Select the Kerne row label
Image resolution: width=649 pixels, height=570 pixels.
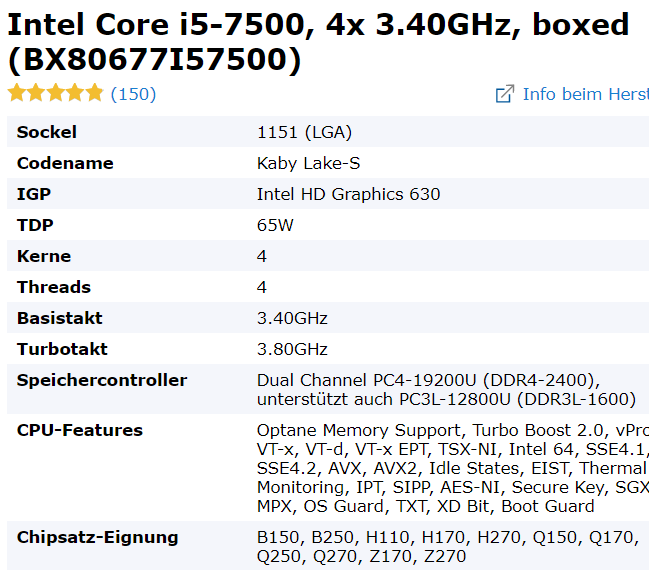(44, 256)
